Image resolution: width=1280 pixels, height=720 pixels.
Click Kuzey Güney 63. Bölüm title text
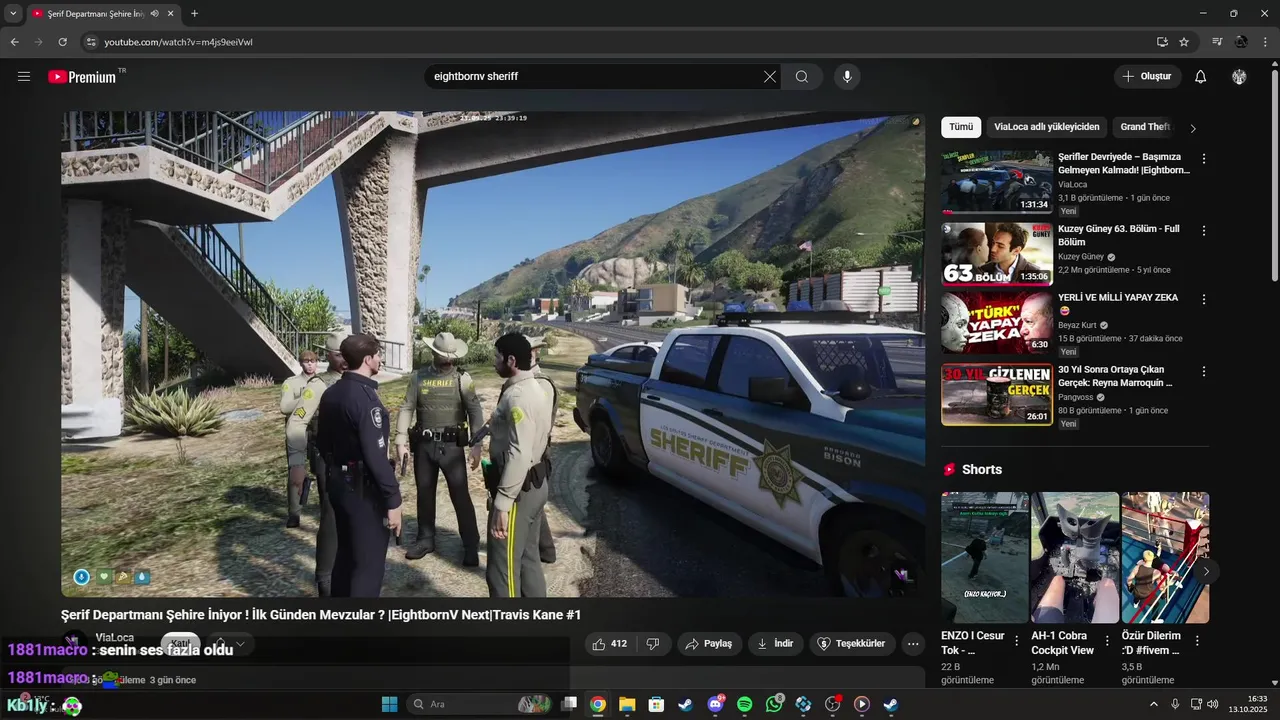[x=1118, y=235]
